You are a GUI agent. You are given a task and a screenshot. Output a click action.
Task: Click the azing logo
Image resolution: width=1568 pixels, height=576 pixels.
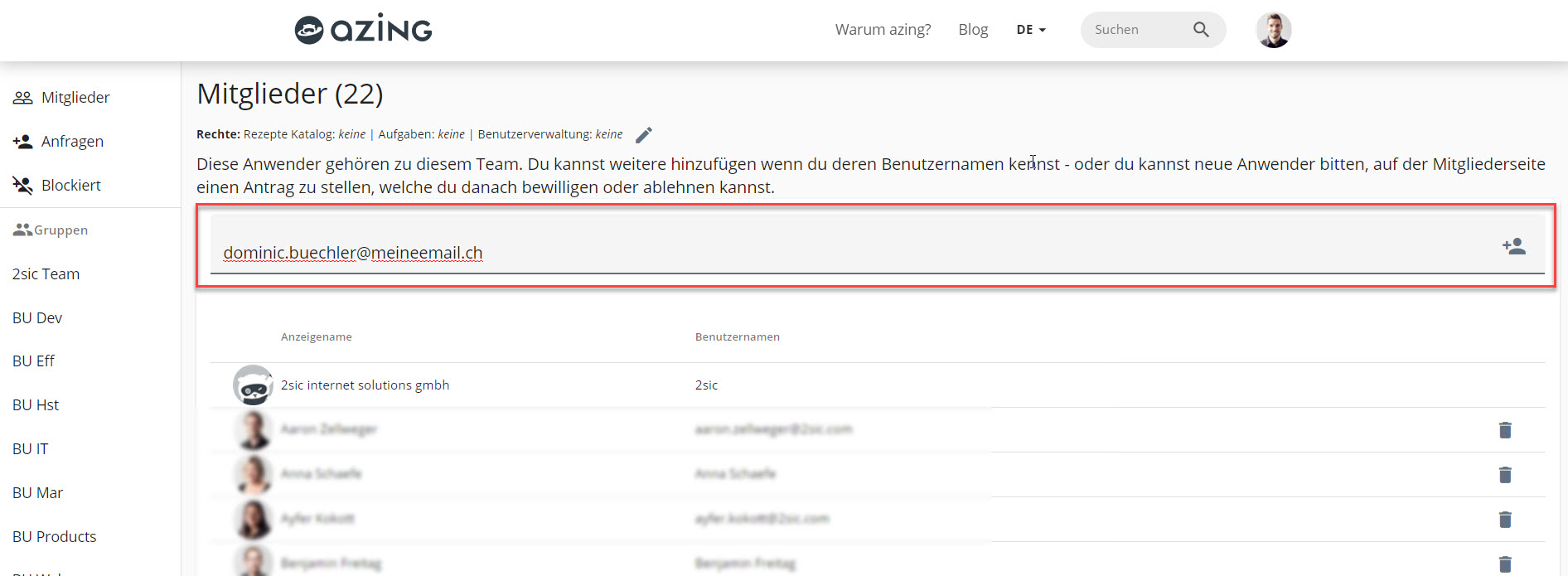coord(364,30)
